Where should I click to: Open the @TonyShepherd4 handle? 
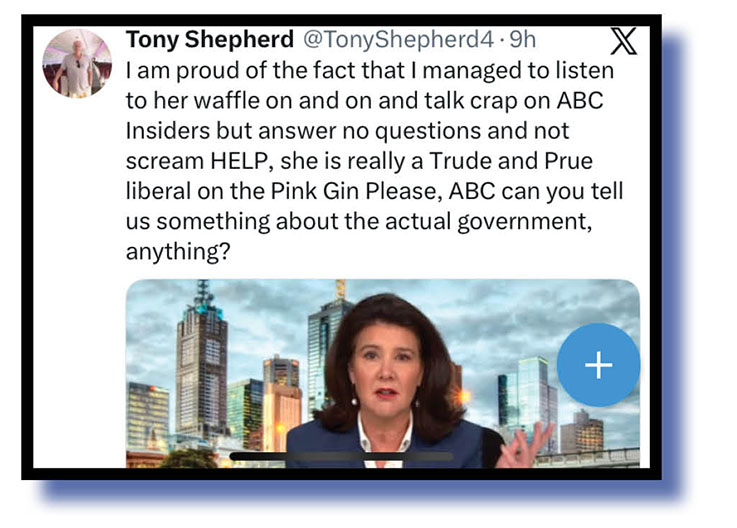pos(398,39)
